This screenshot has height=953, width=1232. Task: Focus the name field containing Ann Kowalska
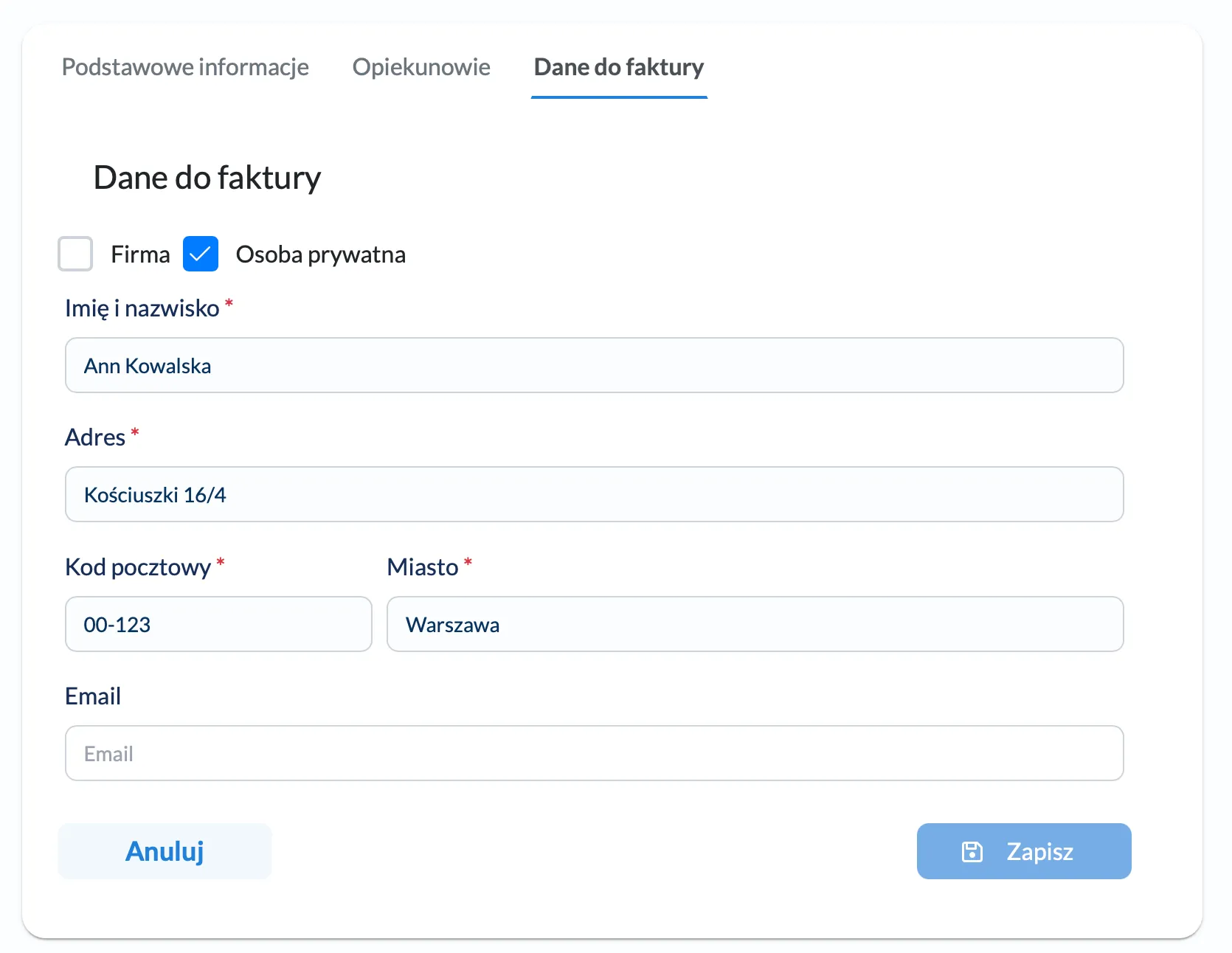(x=594, y=365)
